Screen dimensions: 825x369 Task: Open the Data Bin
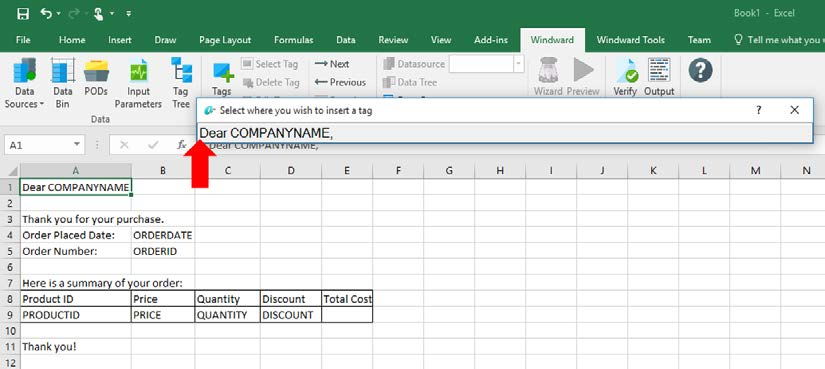coord(63,83)
